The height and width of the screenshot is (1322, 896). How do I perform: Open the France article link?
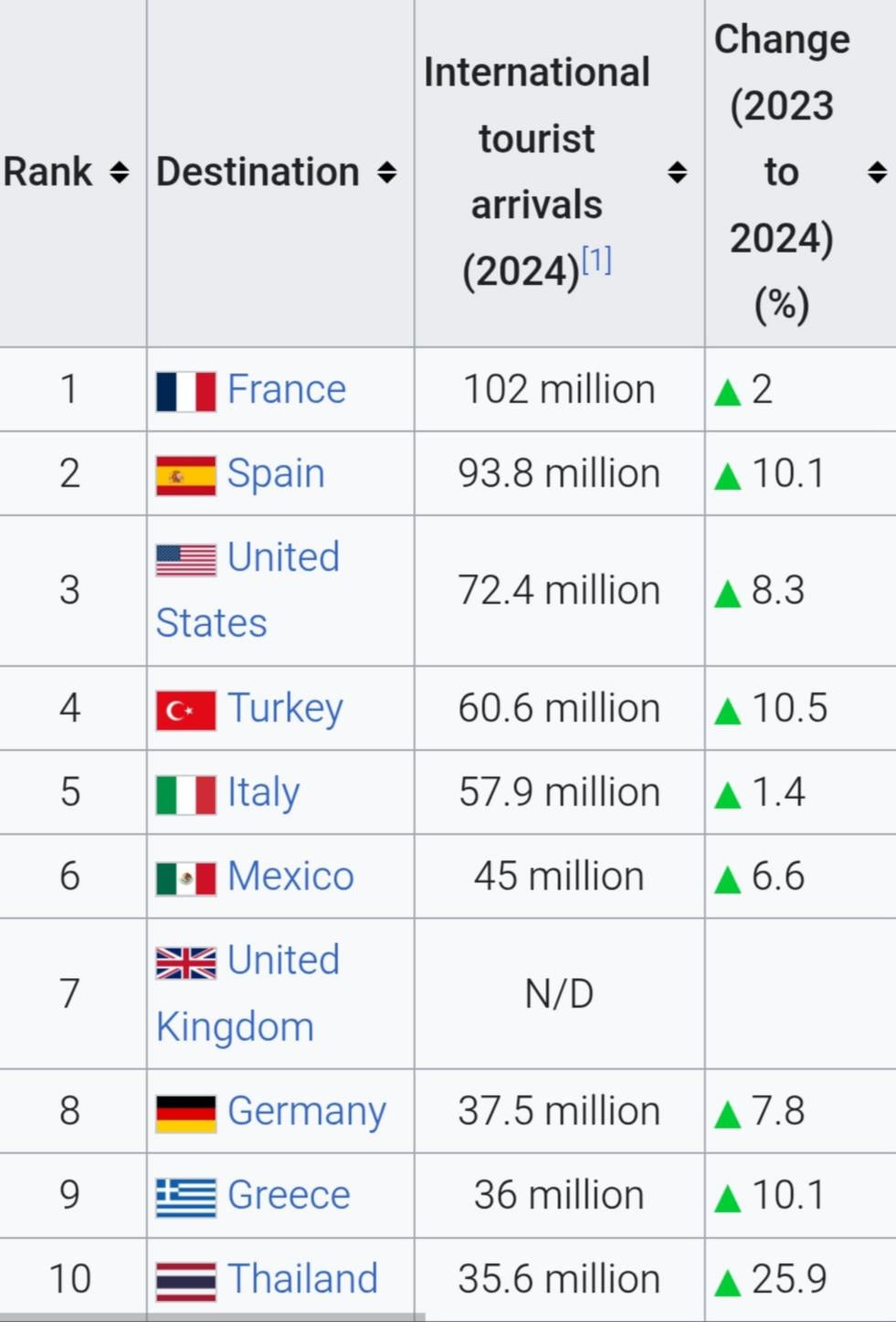point(287,389)
